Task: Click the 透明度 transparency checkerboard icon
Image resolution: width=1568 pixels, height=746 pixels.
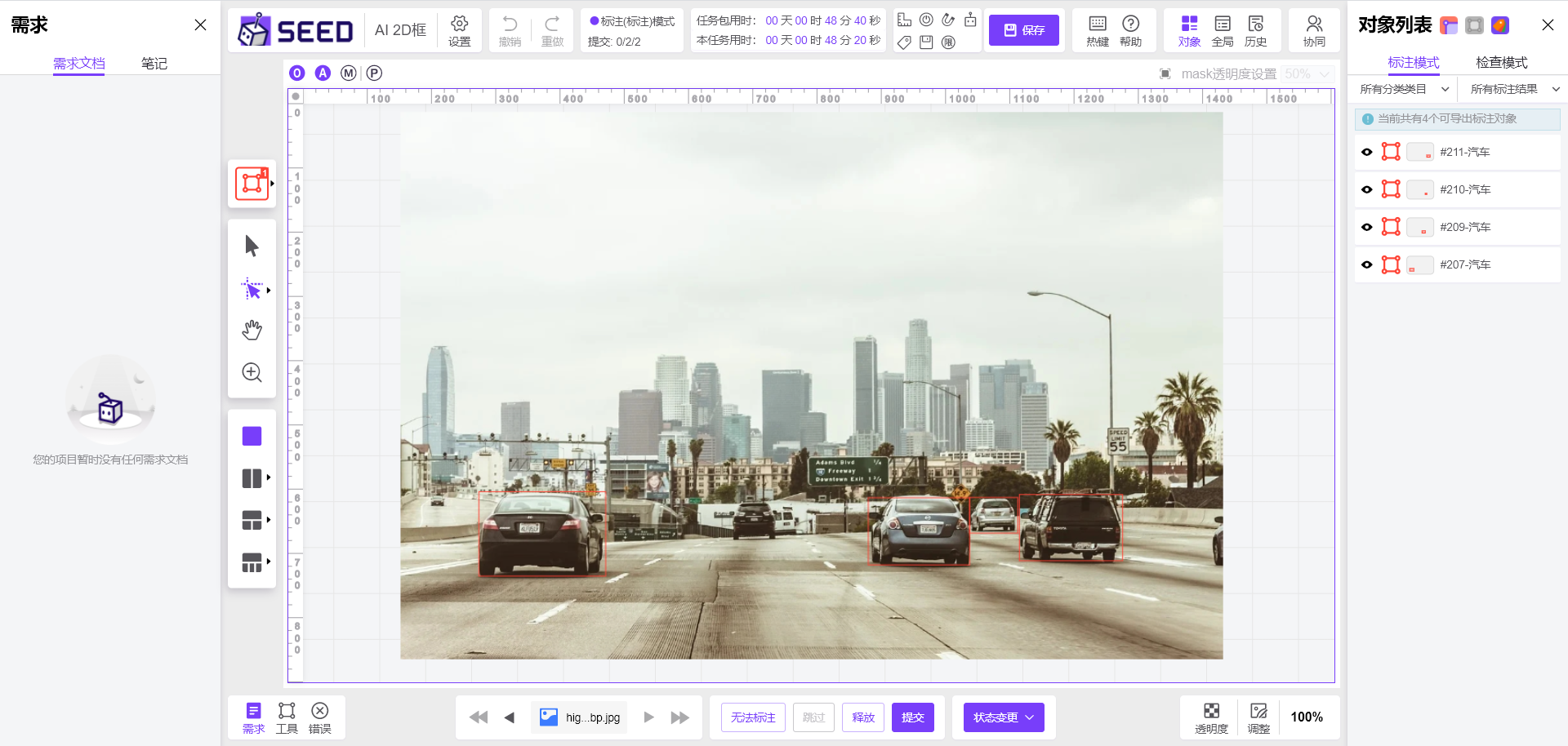Action: point(1211,717)
